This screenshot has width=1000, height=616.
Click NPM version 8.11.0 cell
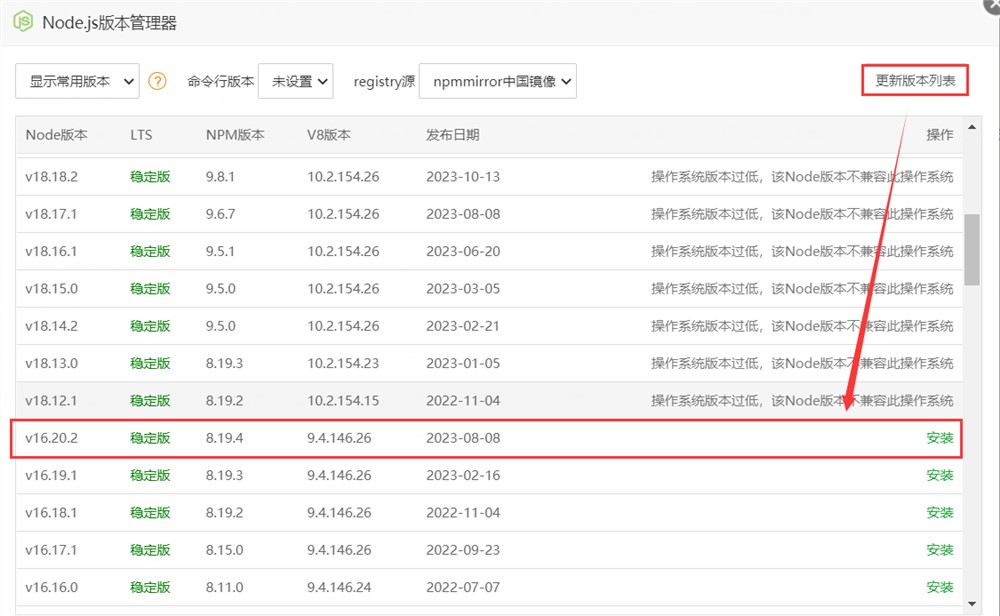[224, 587]
